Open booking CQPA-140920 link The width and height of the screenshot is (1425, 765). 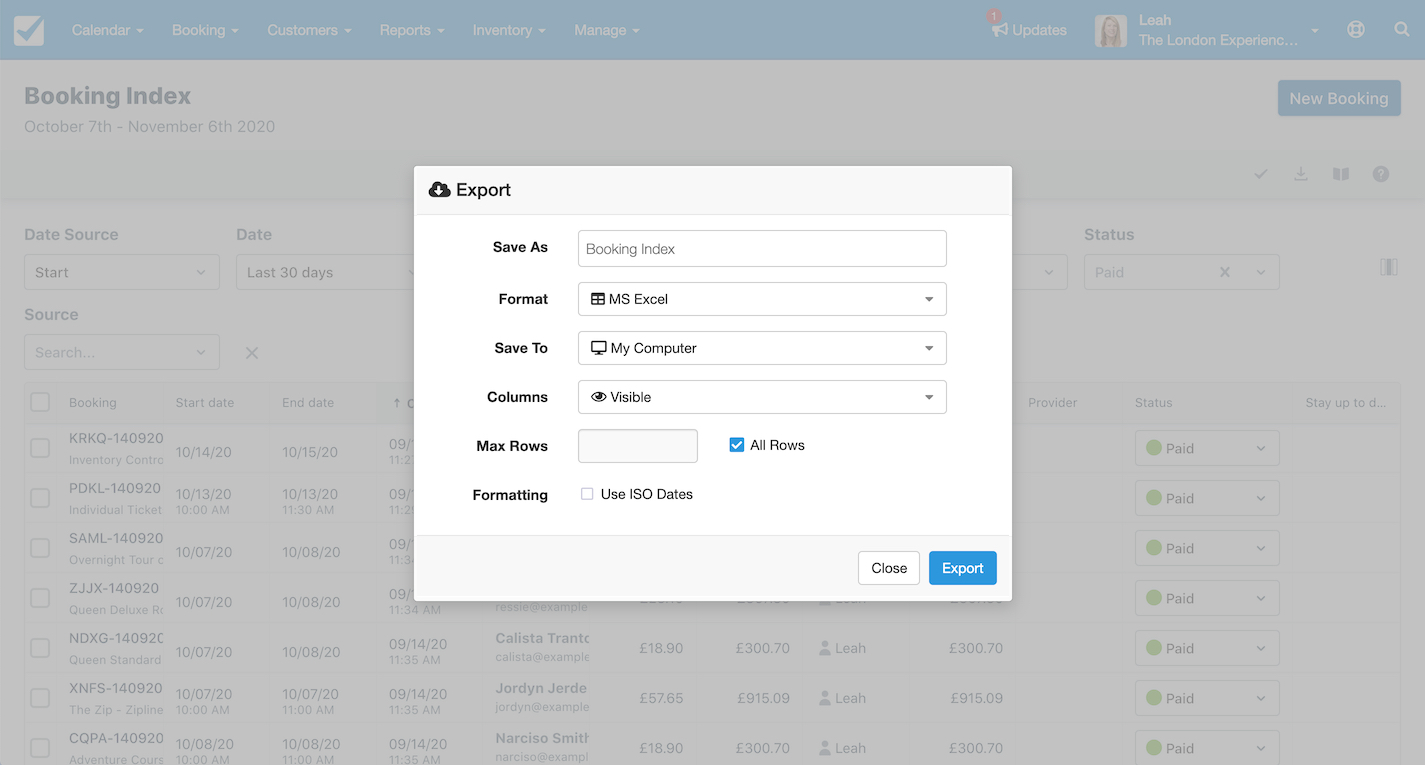coord(115,738)
